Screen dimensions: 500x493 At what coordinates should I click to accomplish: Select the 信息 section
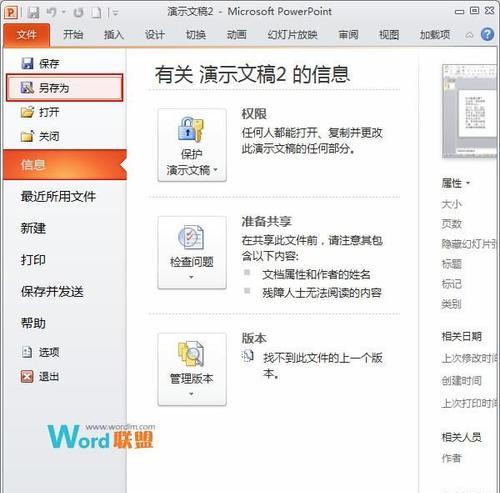click(65, 165)
